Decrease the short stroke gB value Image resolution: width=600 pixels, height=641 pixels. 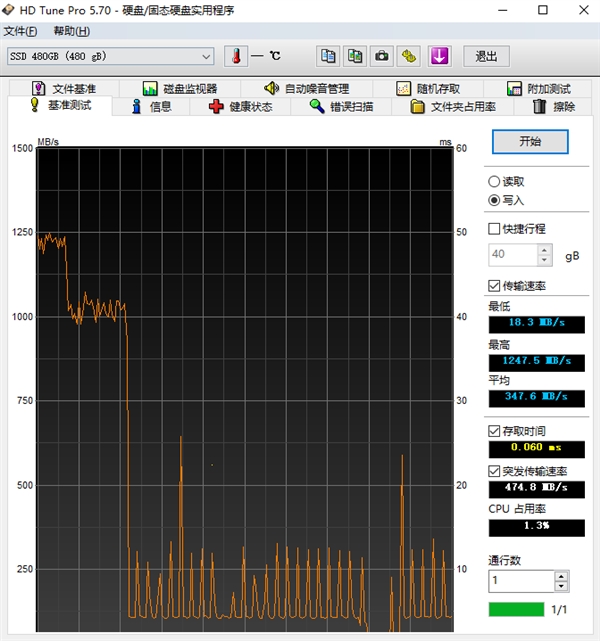point(544,260)
